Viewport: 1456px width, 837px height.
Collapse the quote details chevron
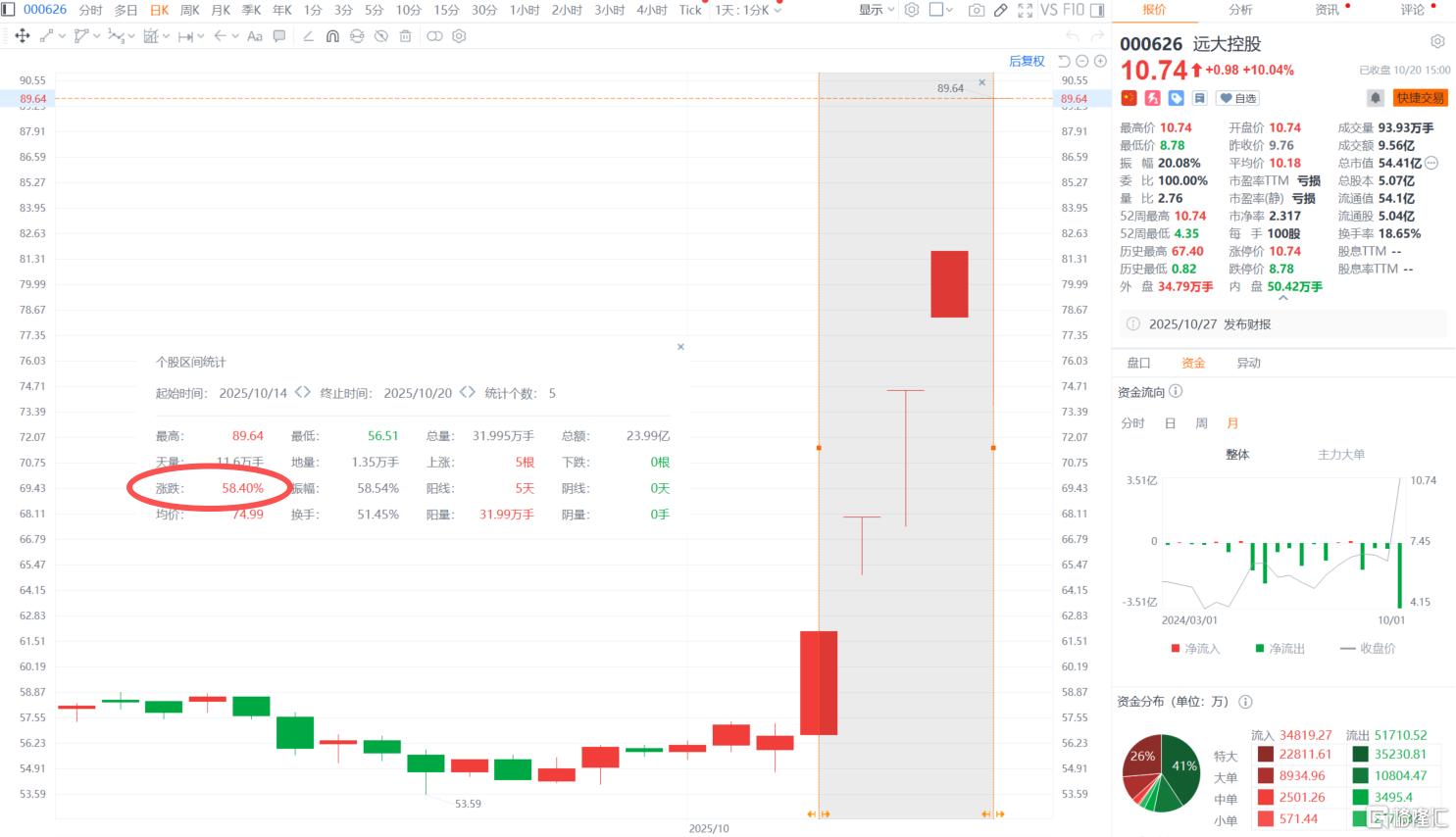(x=1282, y=299)
